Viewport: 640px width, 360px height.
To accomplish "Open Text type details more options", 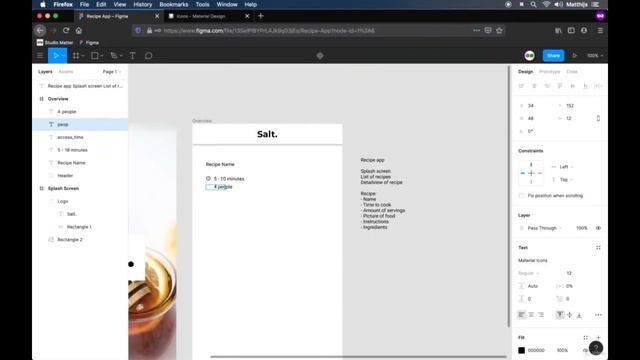I will 598,315.
